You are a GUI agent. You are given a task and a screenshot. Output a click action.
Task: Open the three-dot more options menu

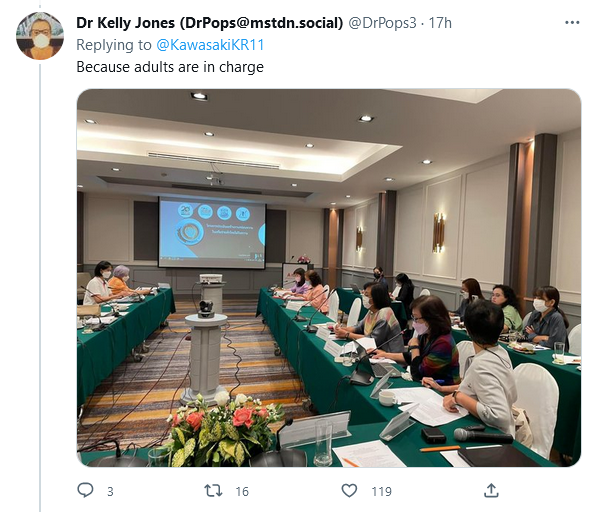pyautogui.click(x=572, y=23)
